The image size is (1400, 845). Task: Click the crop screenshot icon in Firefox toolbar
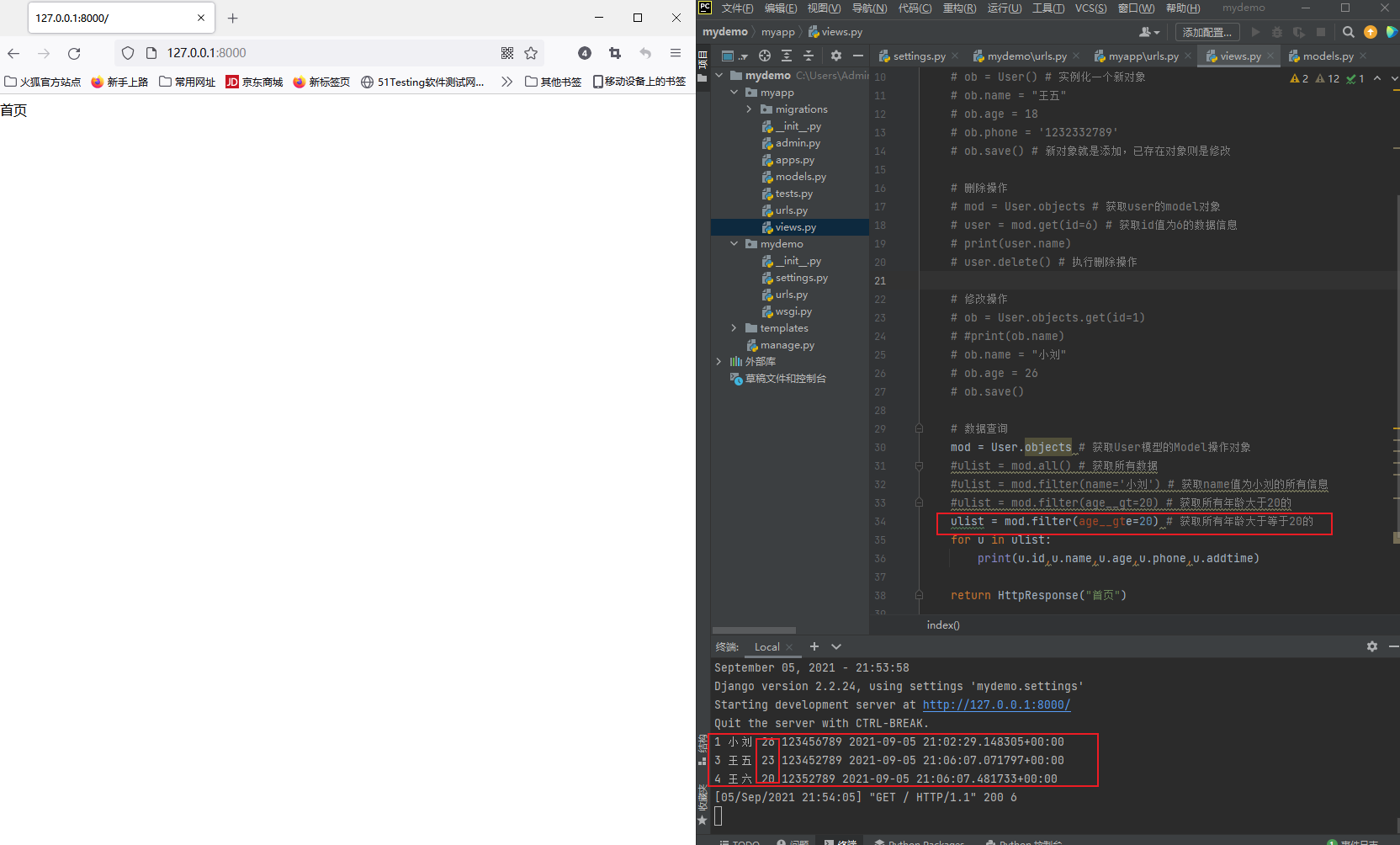pyautogui.click(x=615, y=53)
